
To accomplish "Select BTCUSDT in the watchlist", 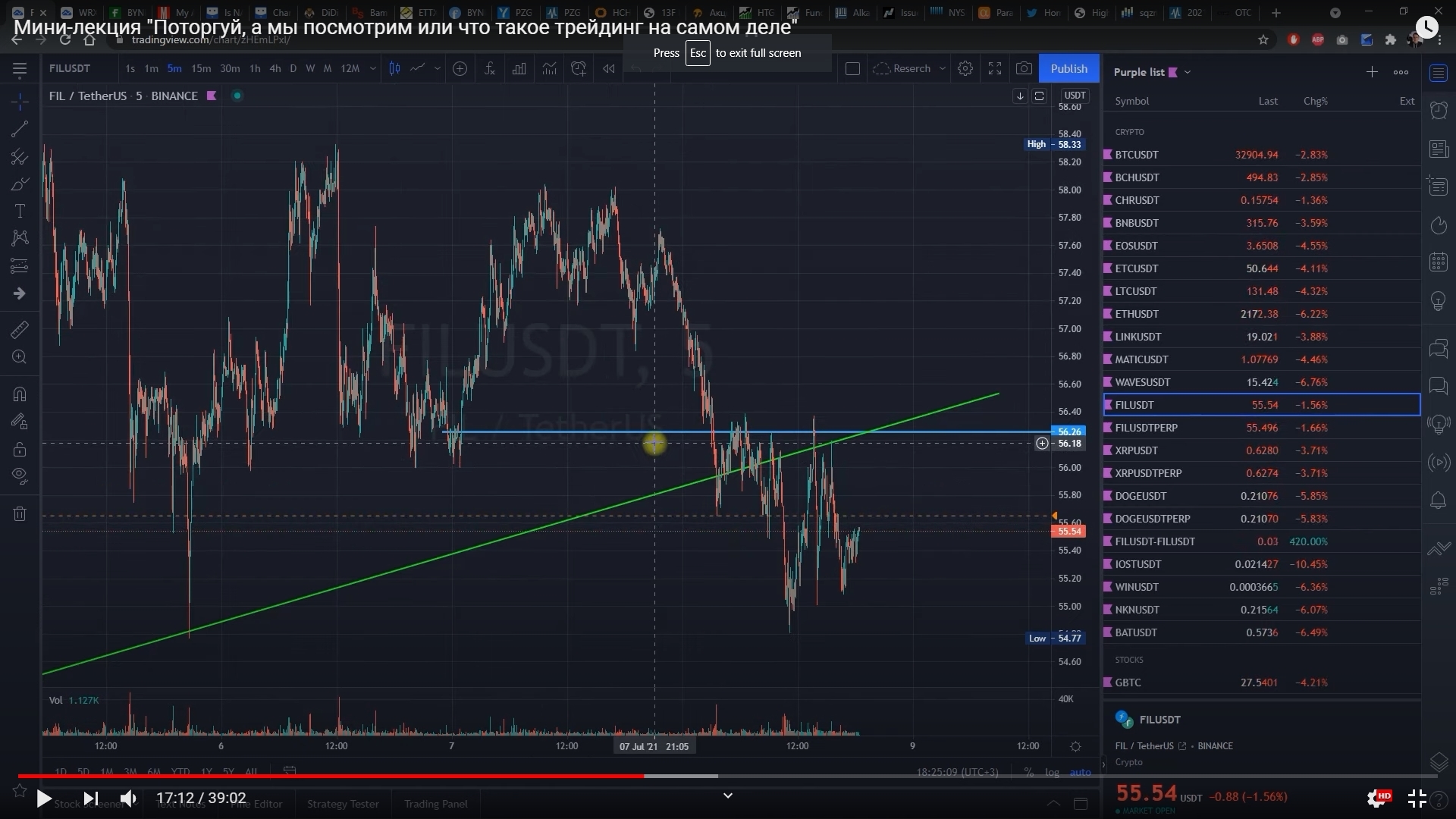I will tap(1137, 155).
